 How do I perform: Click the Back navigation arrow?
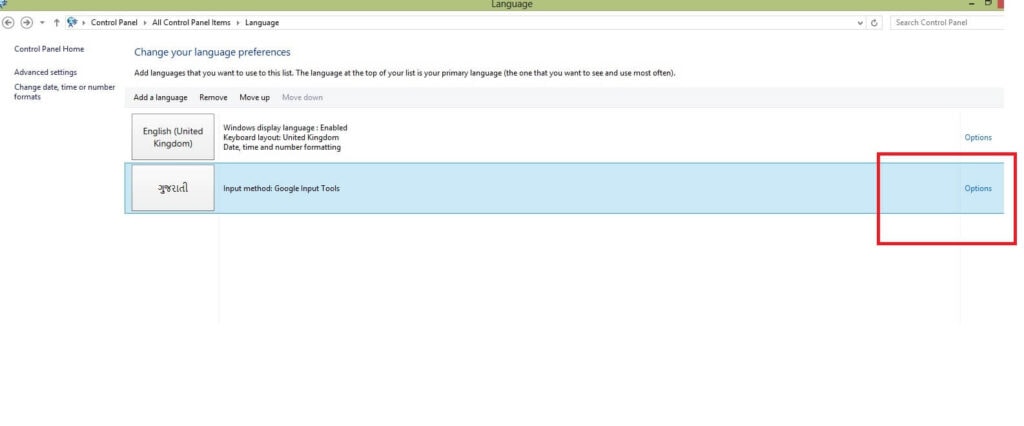click(x=9, y=22)
